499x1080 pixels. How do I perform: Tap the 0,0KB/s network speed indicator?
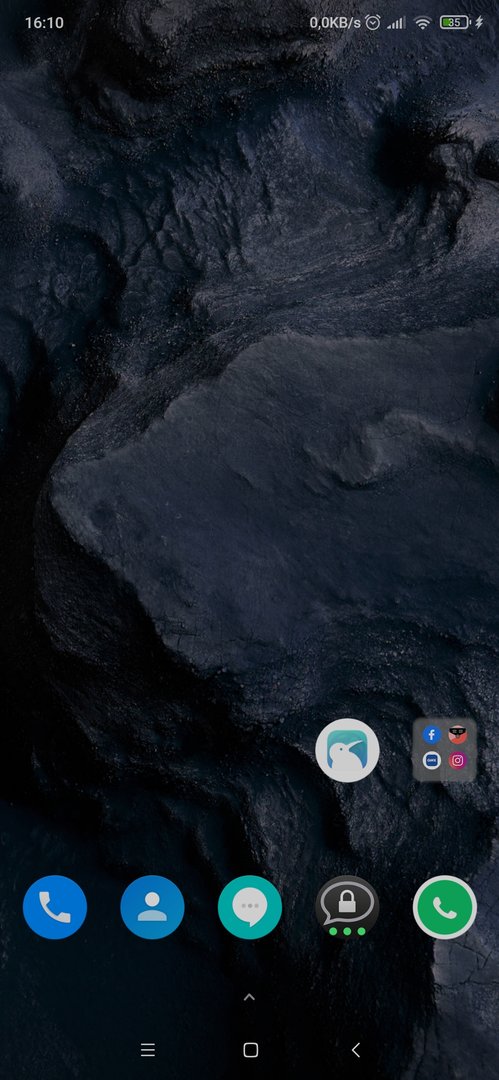point(335,23)
